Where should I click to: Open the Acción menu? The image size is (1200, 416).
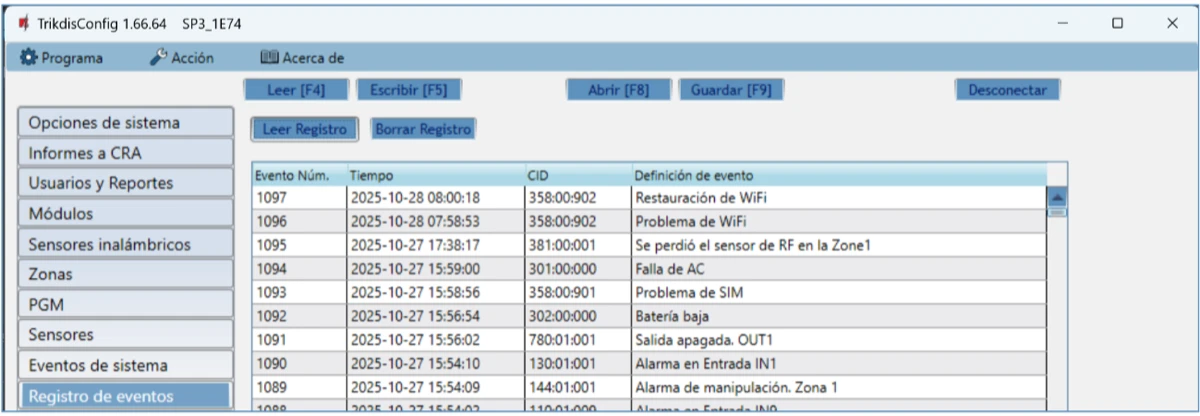182,58
